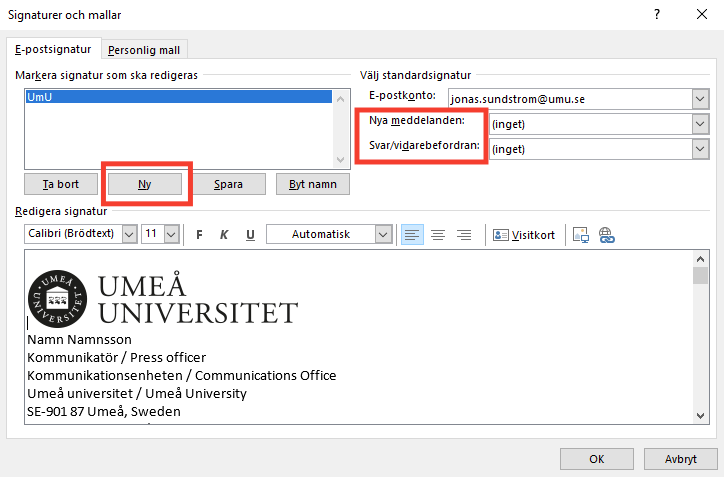This screenshot has width=724, height=477.
Task: Apply bold formatting with the F button
Action: tap(199, 235)
